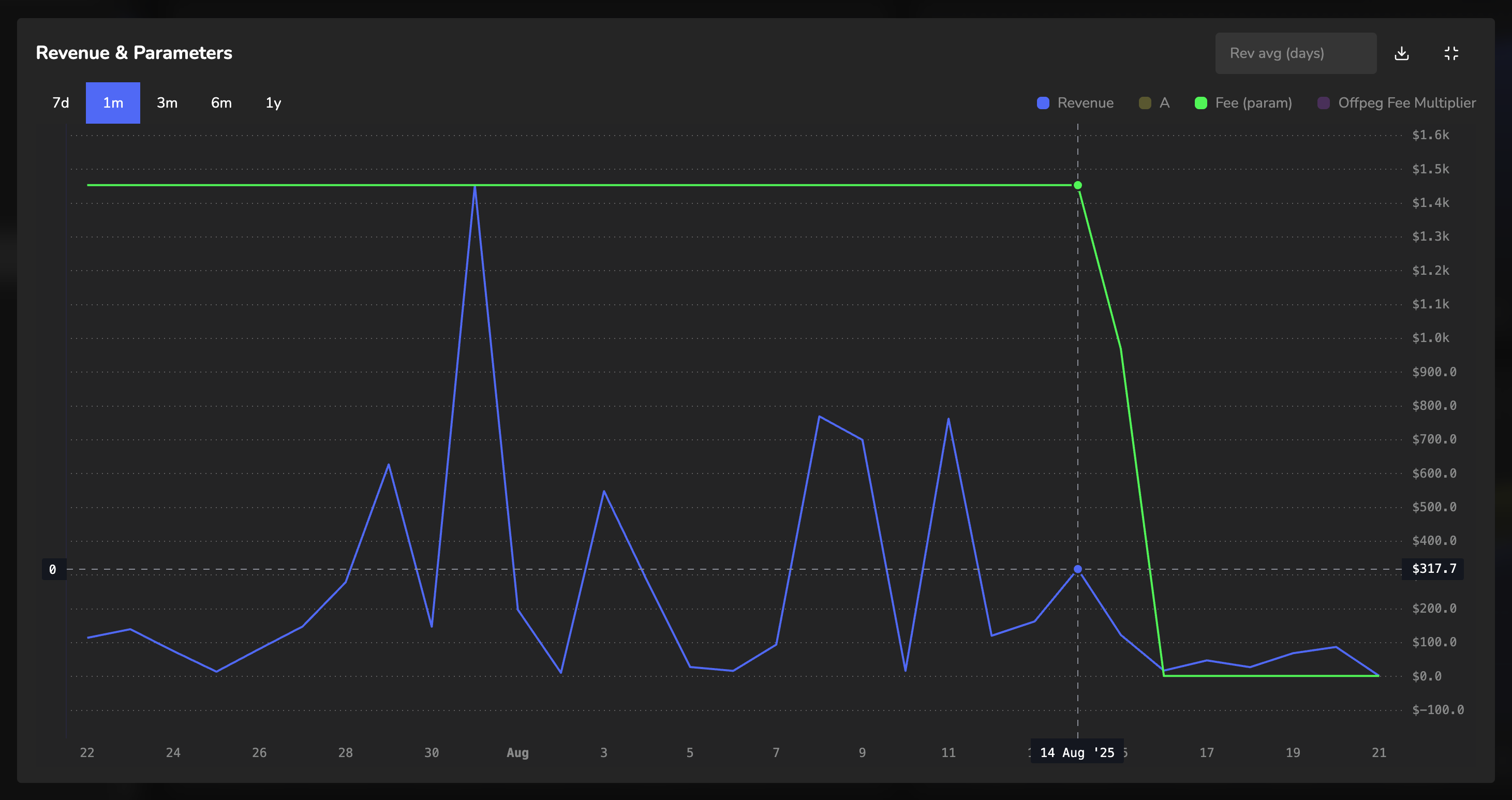The width and height of the screenshot is (1512, 800).
Task: Click the green Fee data point marker
Action: click(x=1078, y=185)
